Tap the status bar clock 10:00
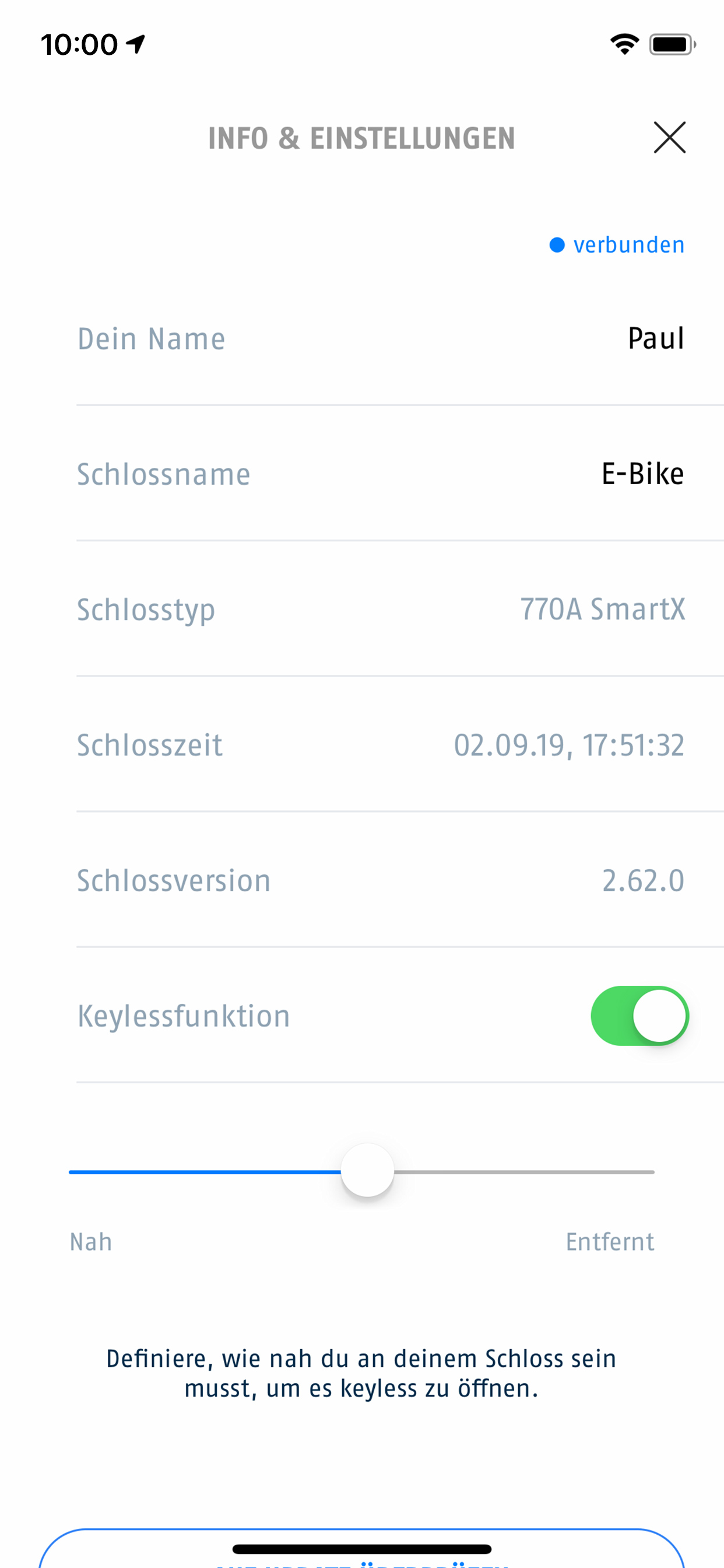Image resolution: width=724 pixels, height=1568 pixels. [79, 44]
